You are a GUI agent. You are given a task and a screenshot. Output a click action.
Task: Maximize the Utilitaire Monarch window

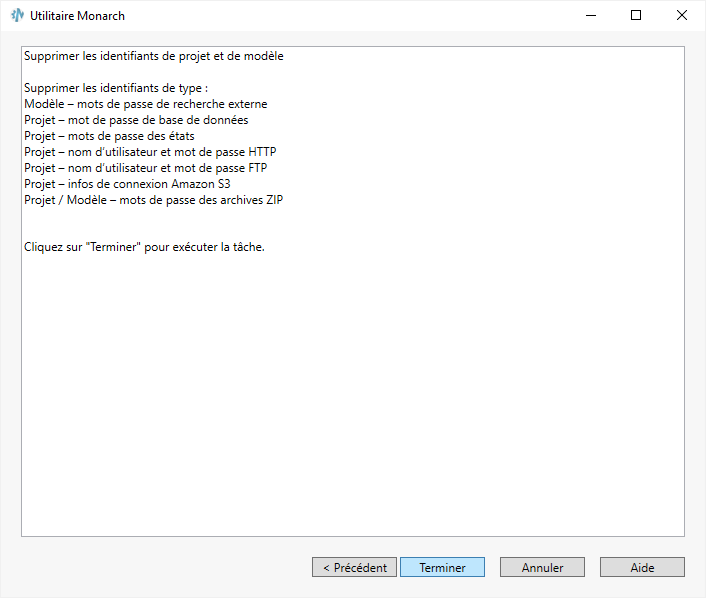(x=636, y=15)
